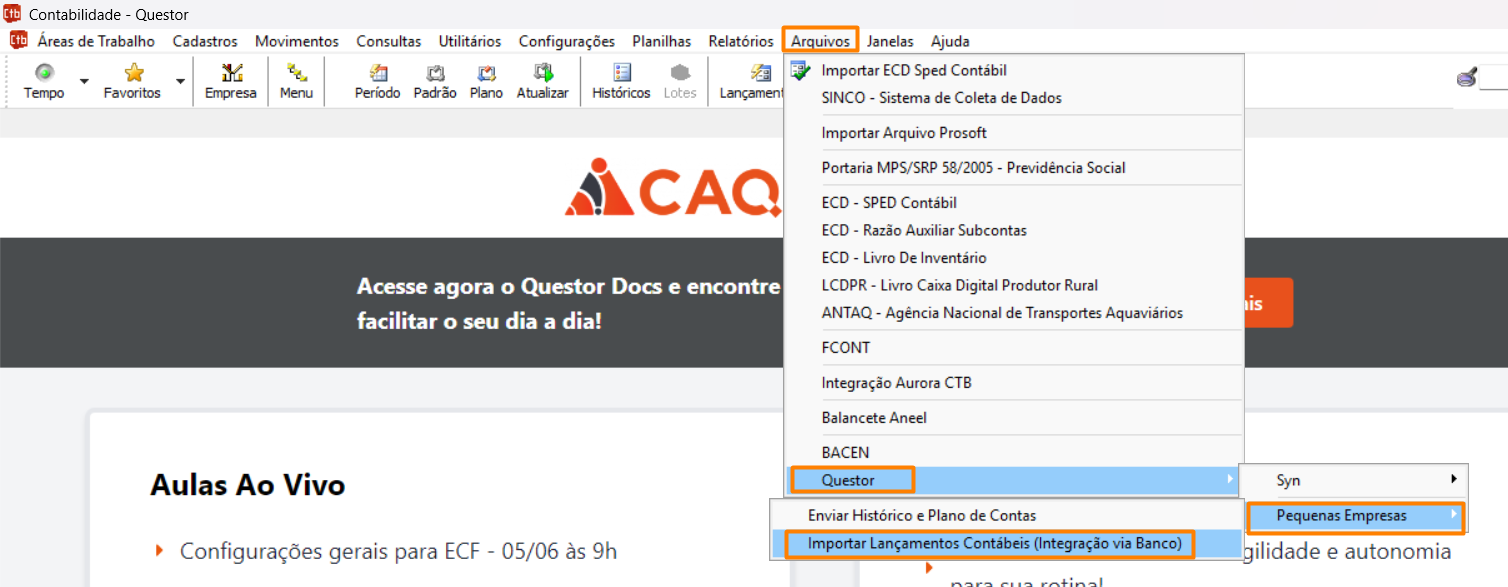
Task: Open the Áreas de Trabalho menu
Action: pos(96,41)
